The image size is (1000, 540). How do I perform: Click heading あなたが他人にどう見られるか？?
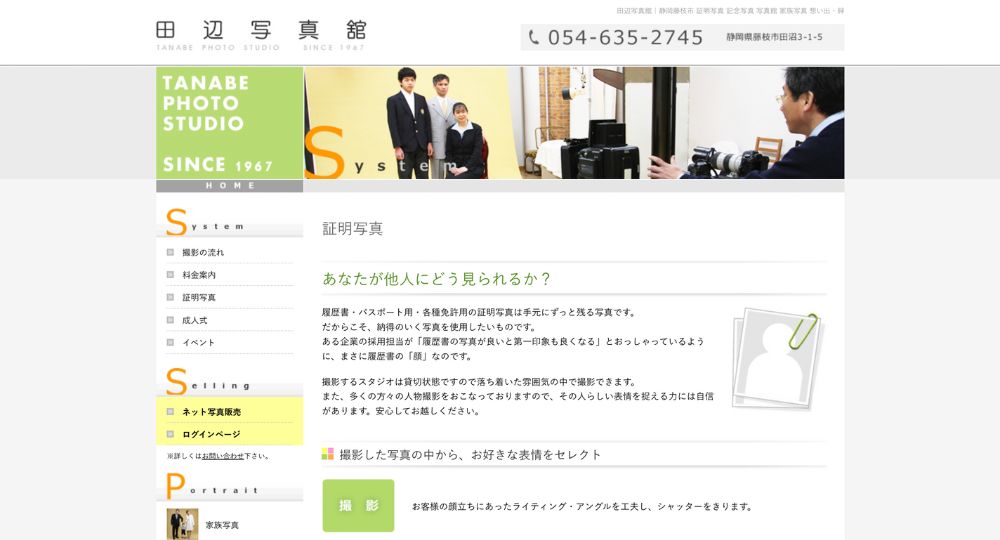tap(436, 279)
